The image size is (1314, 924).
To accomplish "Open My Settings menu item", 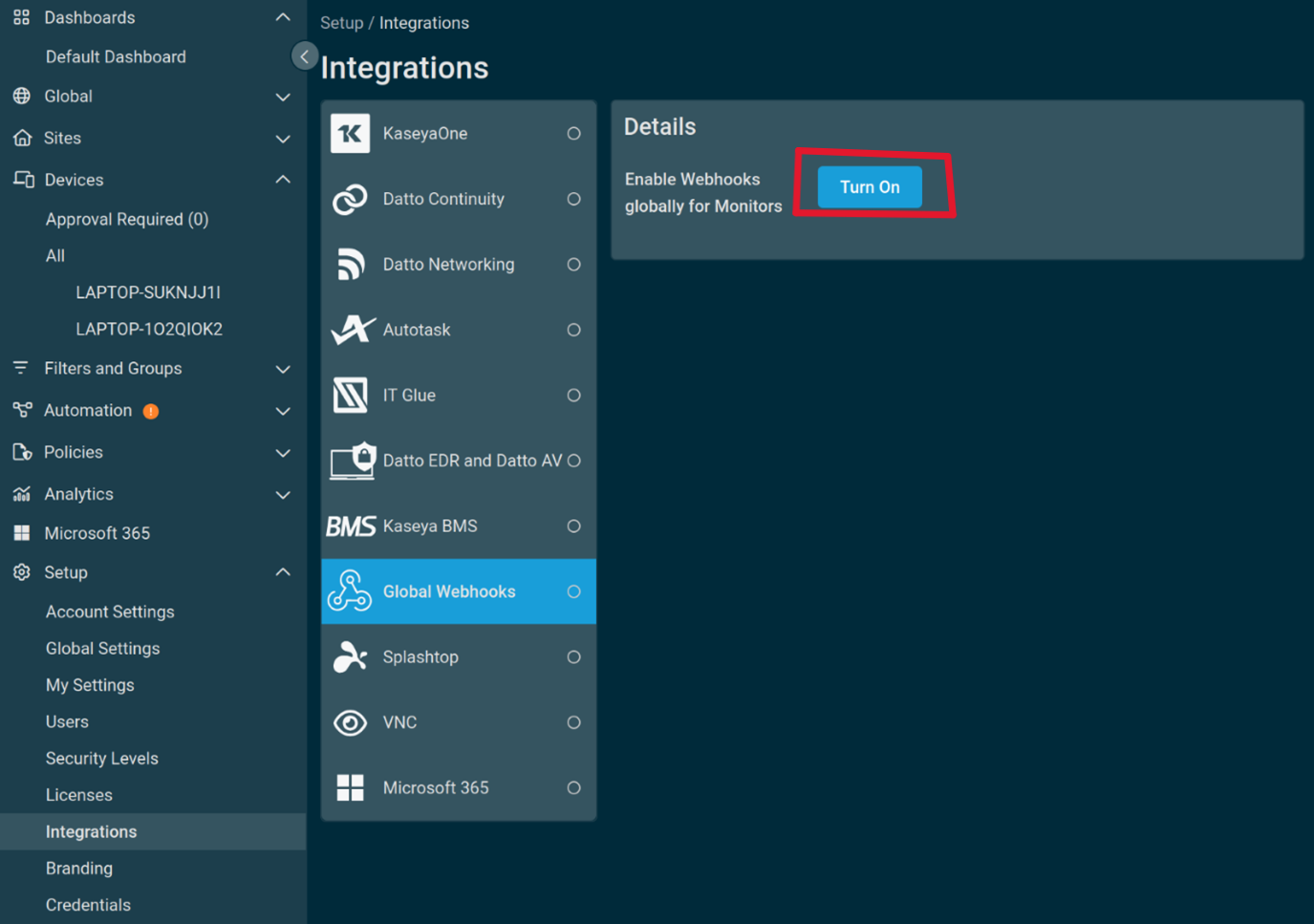I will pyautogui.click(x=90, y=685).
